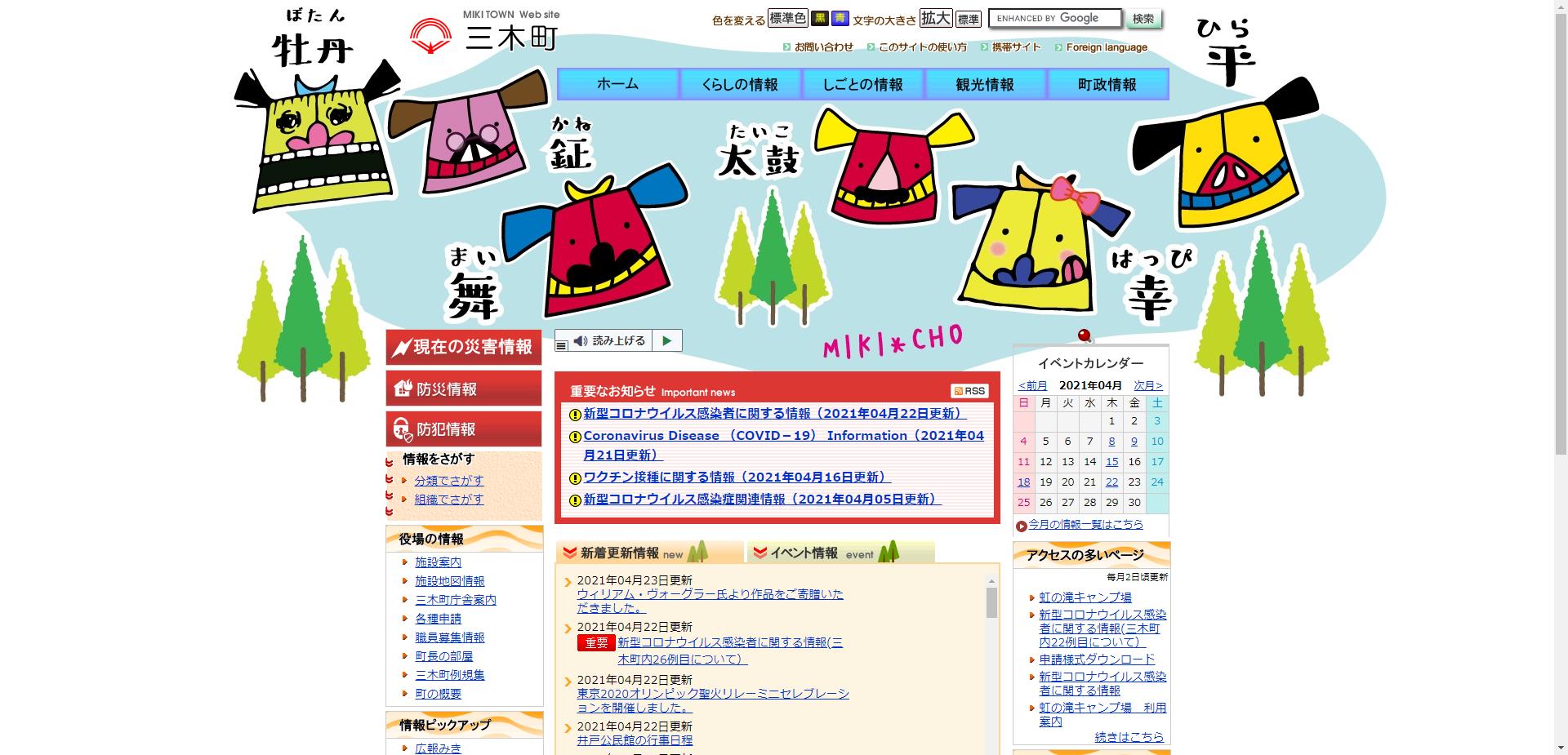Image resolution: width=1568 pixels, height=755 pixels.
Task: Go to next month in calendar
Action: pos(1147,385)
